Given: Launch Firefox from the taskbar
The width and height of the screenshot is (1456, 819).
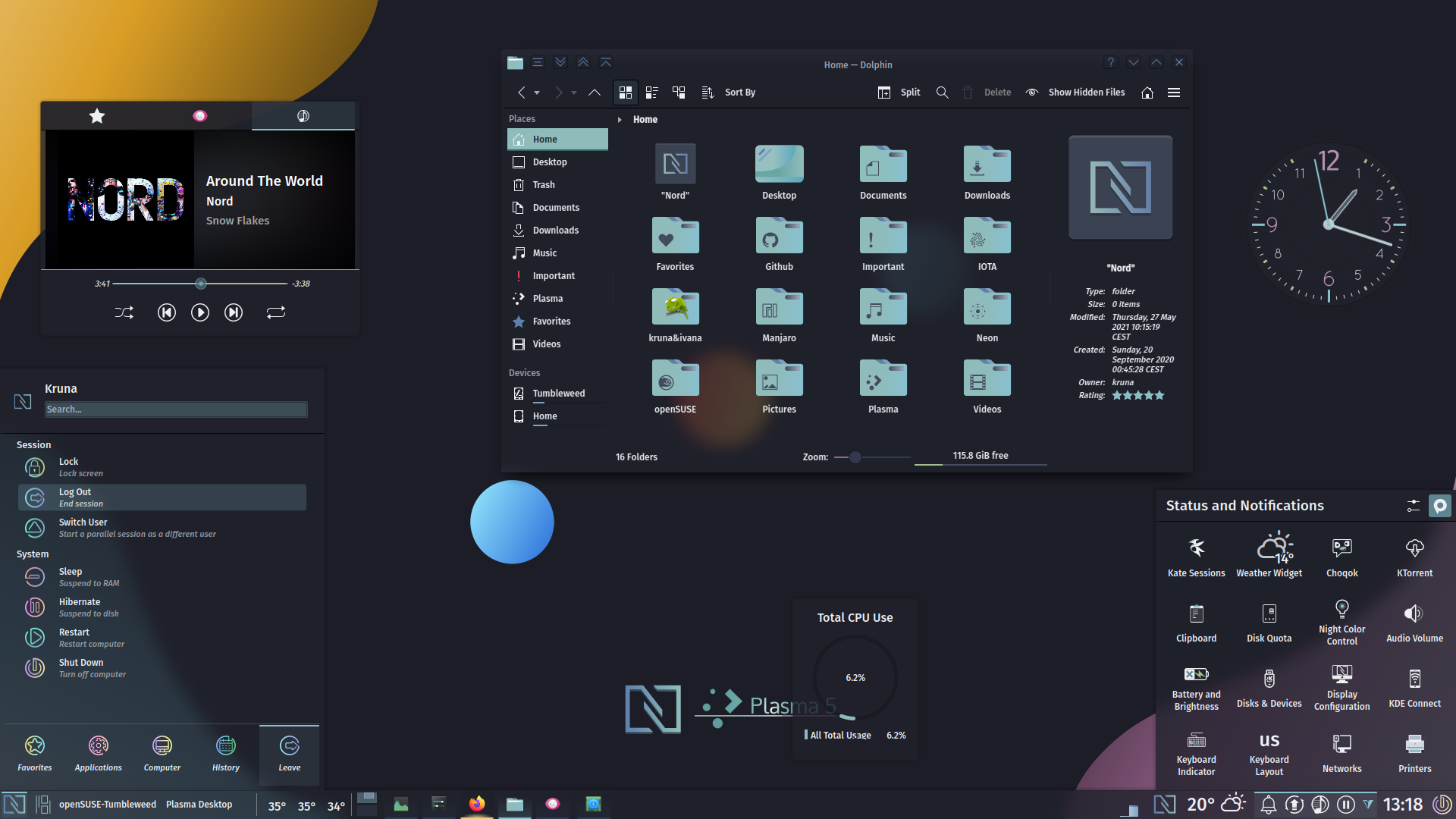Looking at the screenshot, I should [476, 804].
